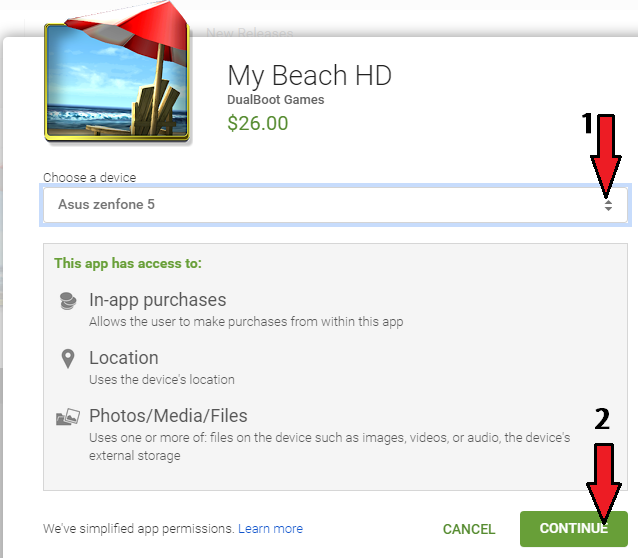Viewport: 638px width, 558px height.
Task: Click the In-app purchases description text
Action: click(x=245, y=322)
